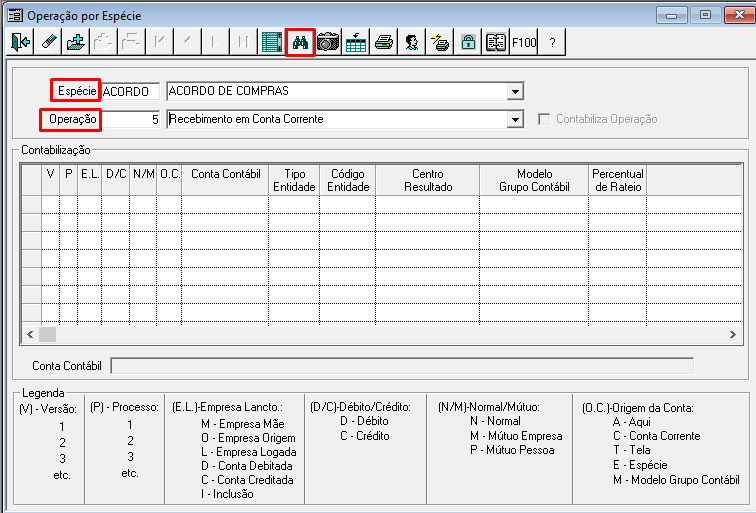Viewport: 756px width, 513px height.
Task: Click the Operação field label
Action: click(73, 119)
